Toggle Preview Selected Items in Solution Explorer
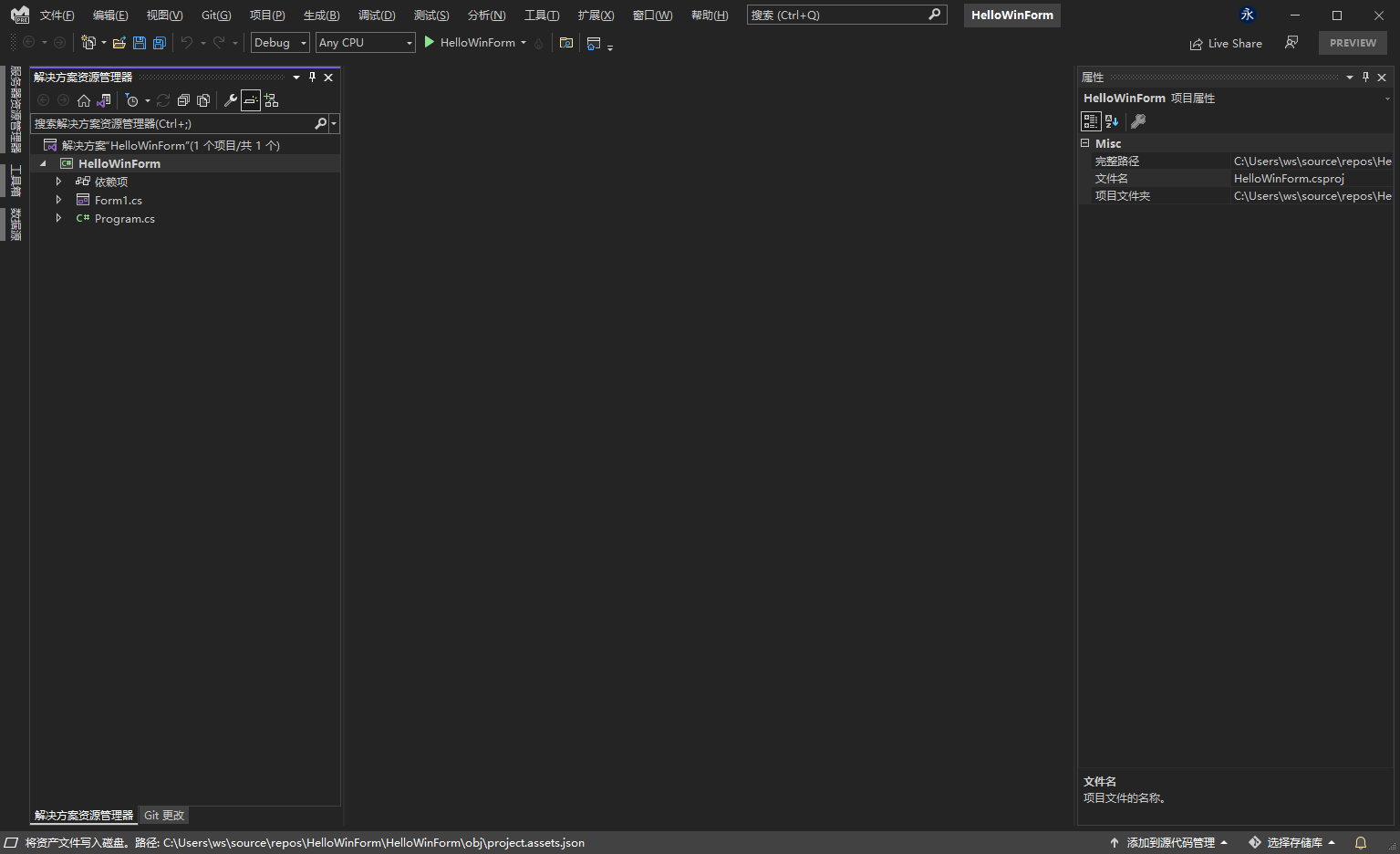1400x854 pixels. pos(251,100)
